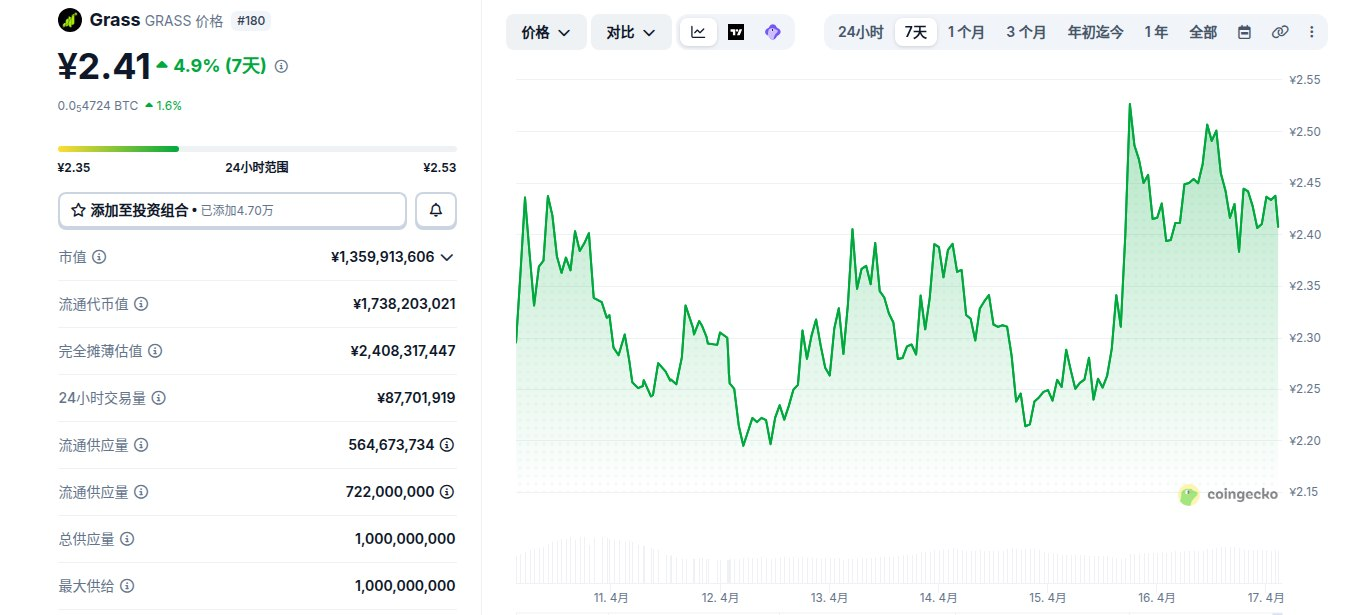Open the chart more options menu
This screenshot has width=1360, height=615.
tap(1311, 32)
